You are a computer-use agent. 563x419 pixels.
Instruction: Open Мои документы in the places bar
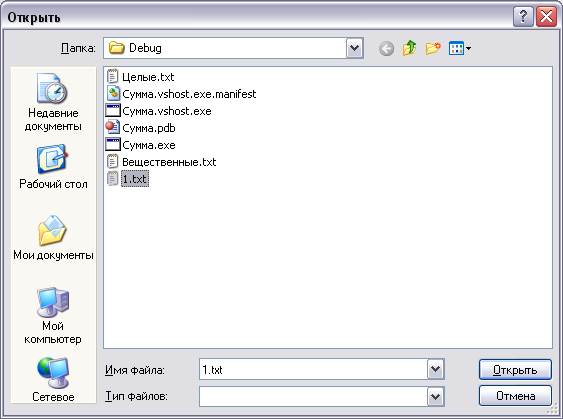[53, 238]
